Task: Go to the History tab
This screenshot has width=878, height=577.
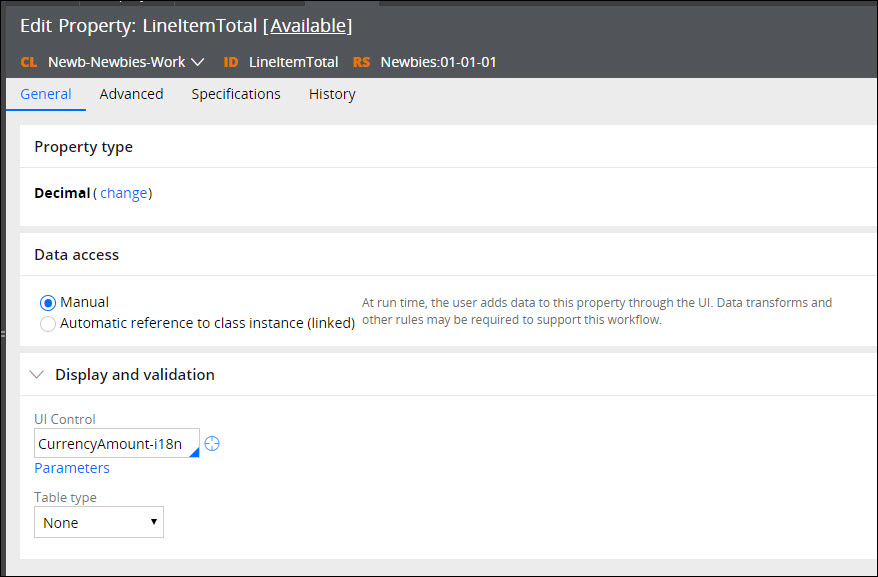Action: click(332, 94)
